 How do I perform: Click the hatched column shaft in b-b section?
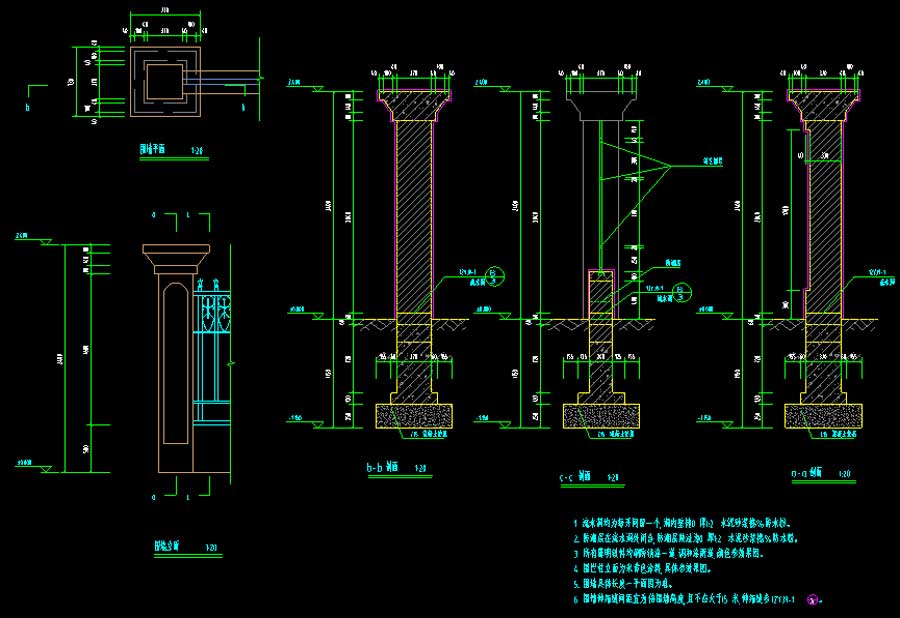point(414,215)
